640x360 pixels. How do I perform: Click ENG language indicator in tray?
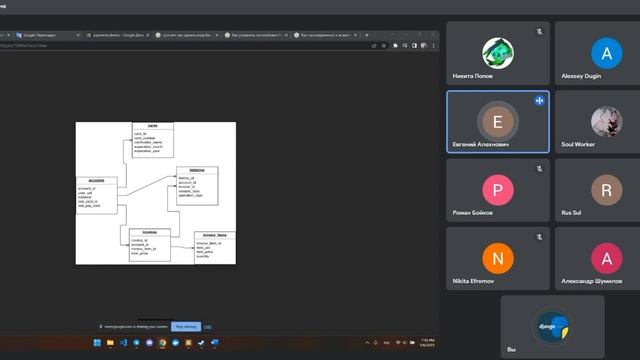387,343
